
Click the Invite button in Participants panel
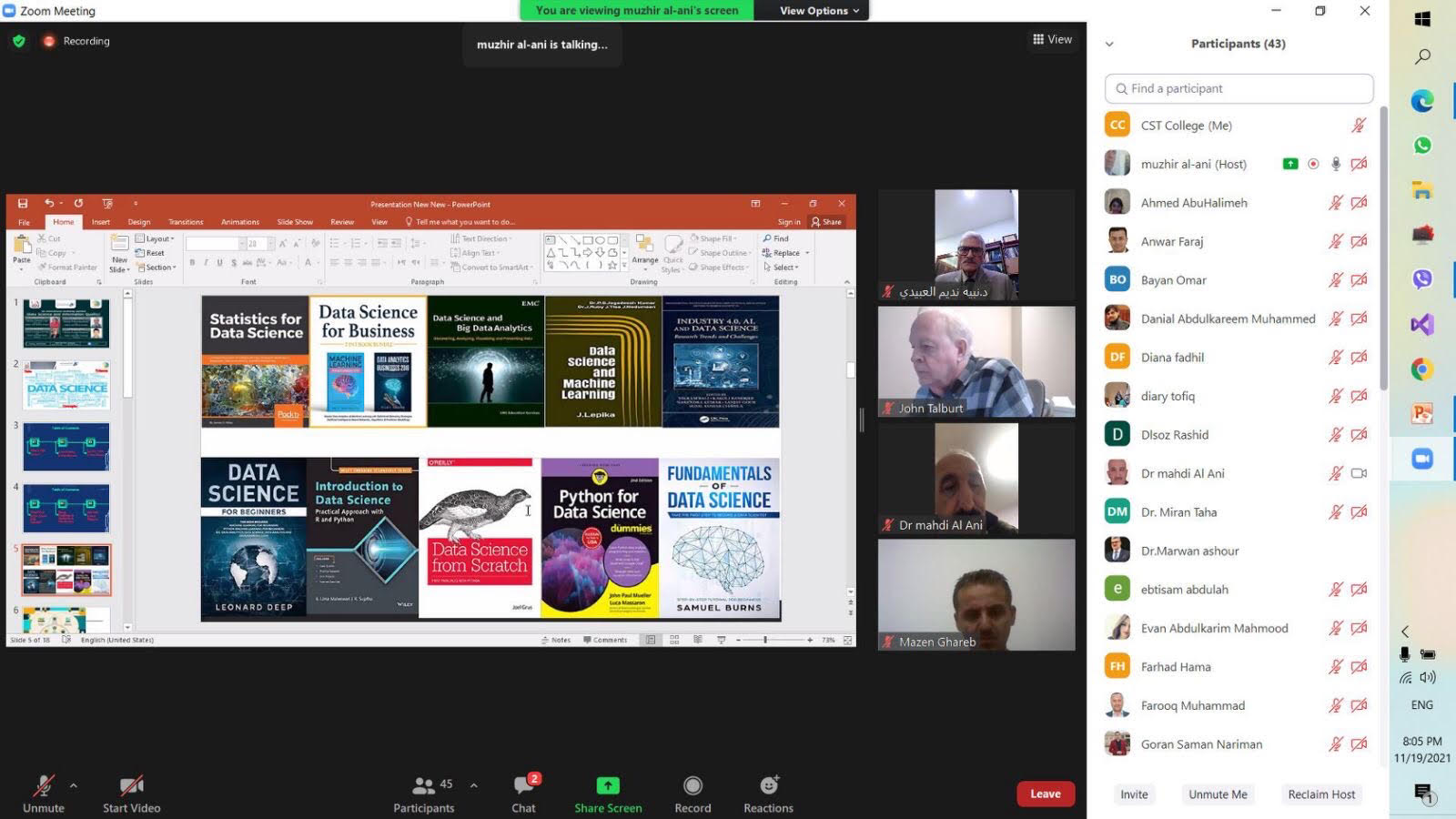[x=1134, y=794]
